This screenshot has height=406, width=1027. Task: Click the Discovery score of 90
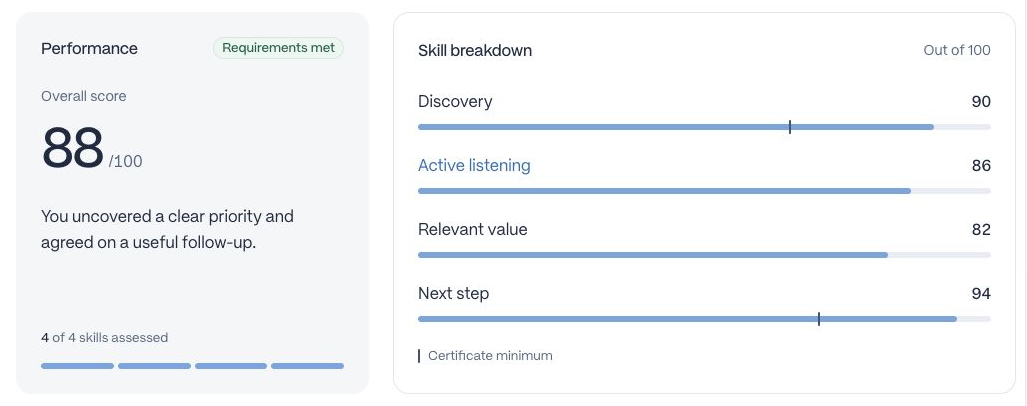[981, 102]
